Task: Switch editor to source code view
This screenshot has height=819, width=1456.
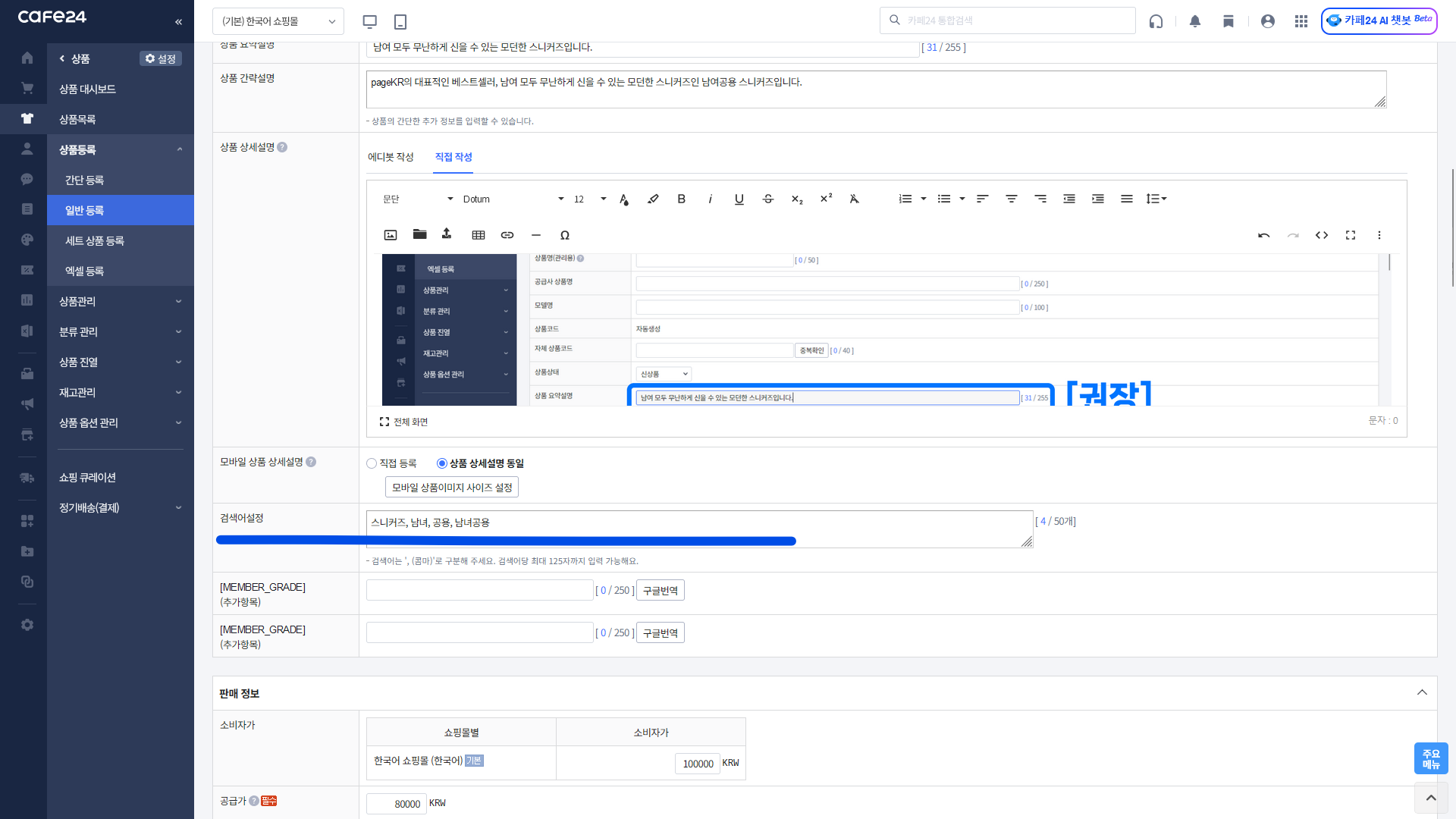Action: 1322,235
